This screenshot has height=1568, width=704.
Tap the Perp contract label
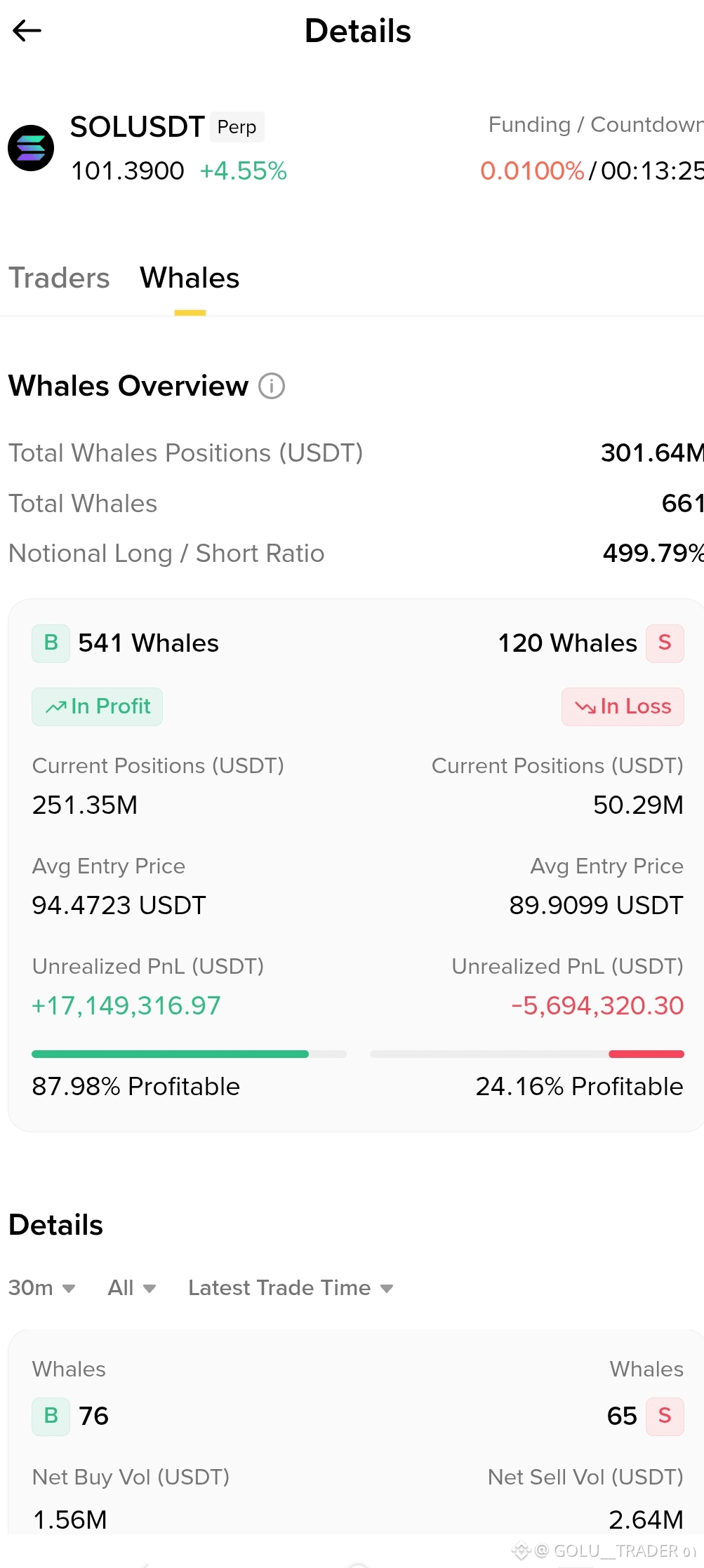[x=237, y=127]
